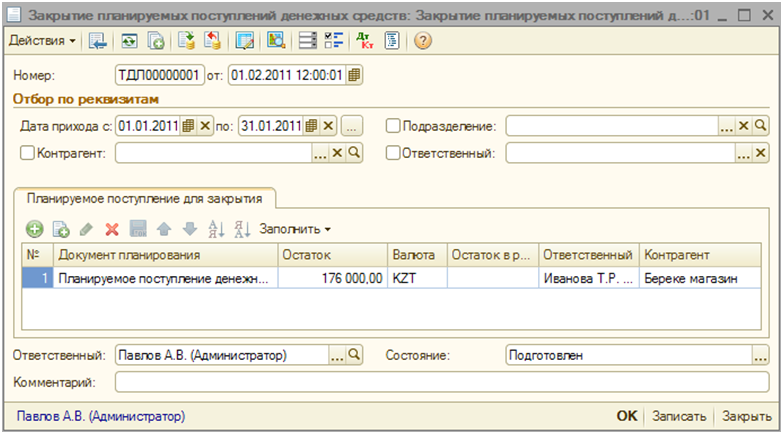
Task: Open help with the question mark icon
Action: 423,41
